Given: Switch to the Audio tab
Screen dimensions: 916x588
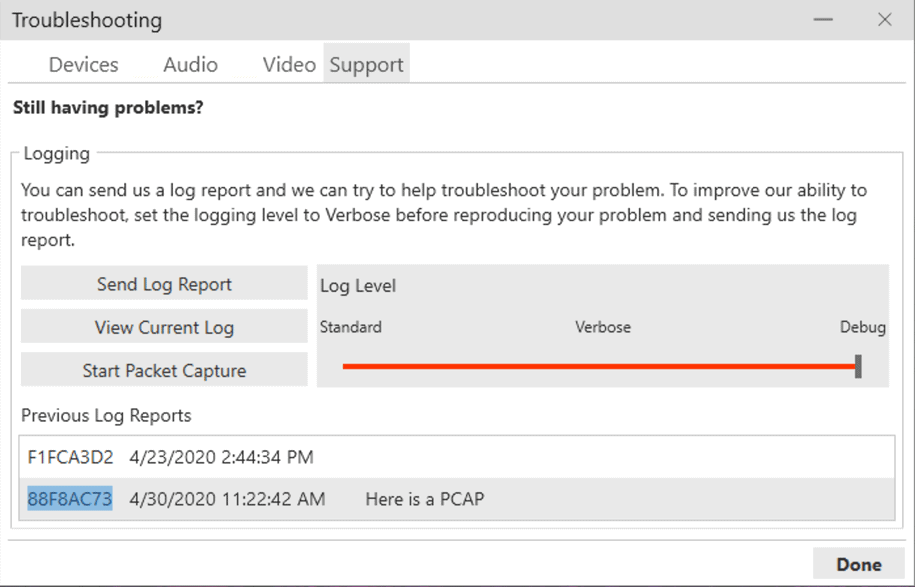Looking at the screenshot, I should pyautogui.click(x=190, y=64).
